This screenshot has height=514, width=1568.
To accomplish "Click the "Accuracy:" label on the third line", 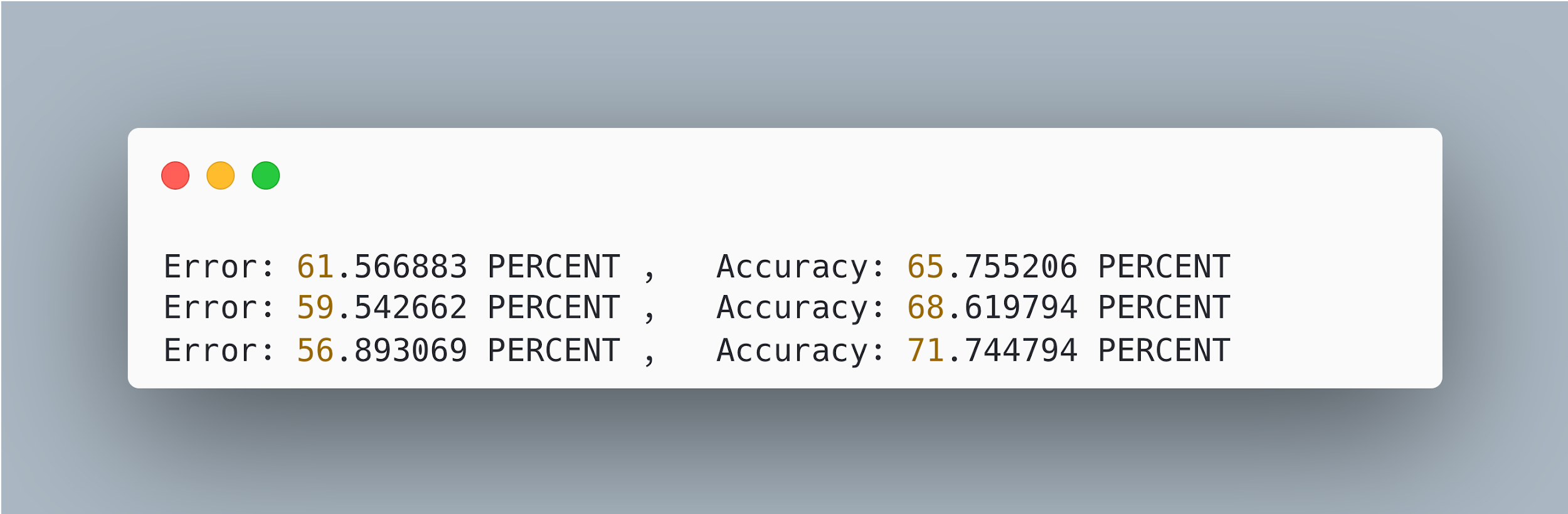I will coord(800,350).
